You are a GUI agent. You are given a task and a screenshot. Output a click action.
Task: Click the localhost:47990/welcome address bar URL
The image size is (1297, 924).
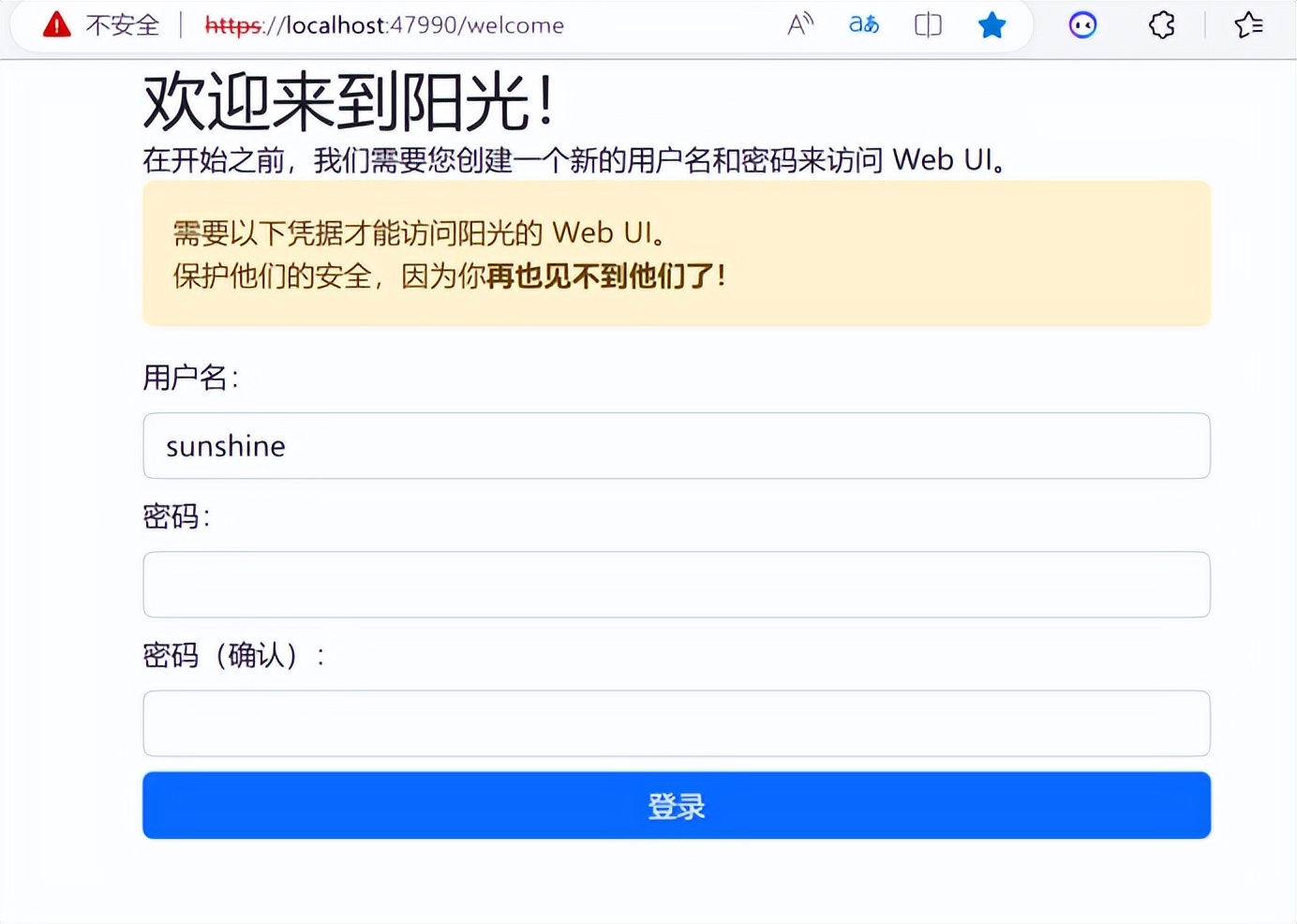coord(384,25)
